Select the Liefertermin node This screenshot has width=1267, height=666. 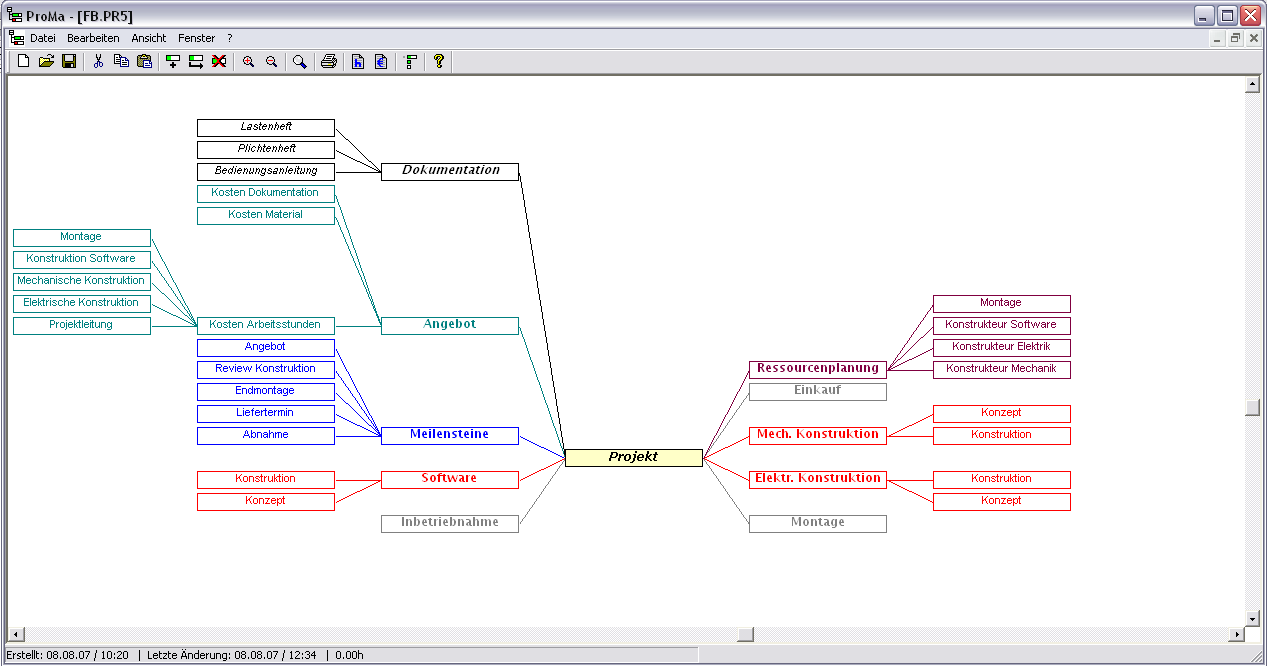266,414
